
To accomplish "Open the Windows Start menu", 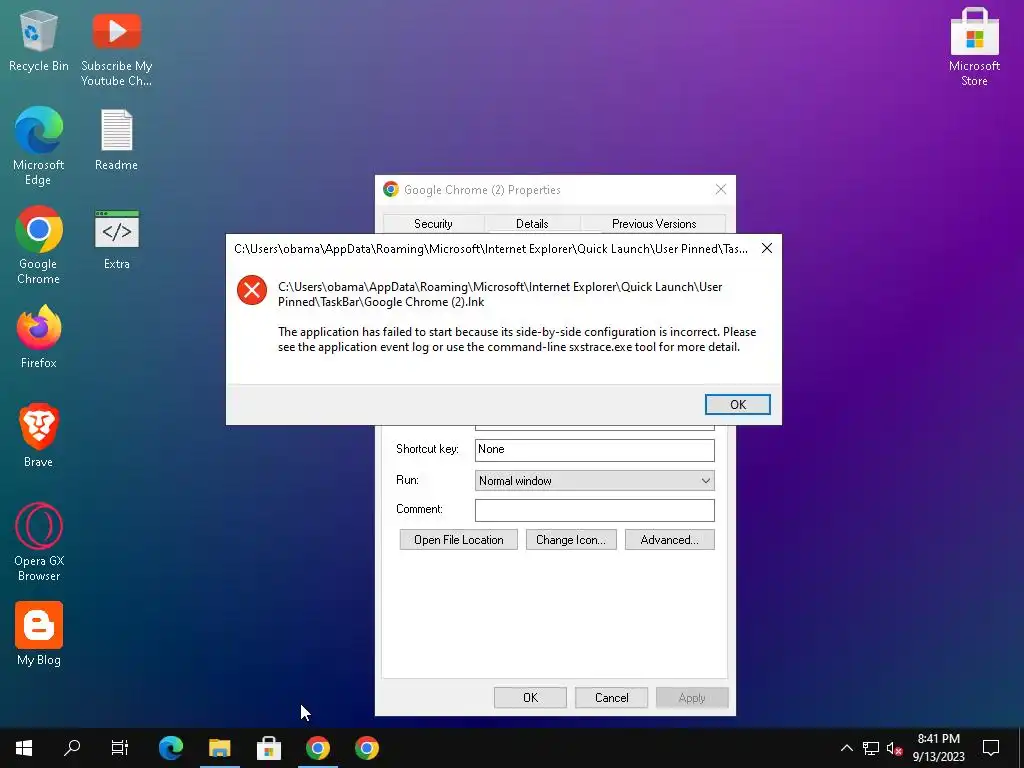I will click(24, 747).
